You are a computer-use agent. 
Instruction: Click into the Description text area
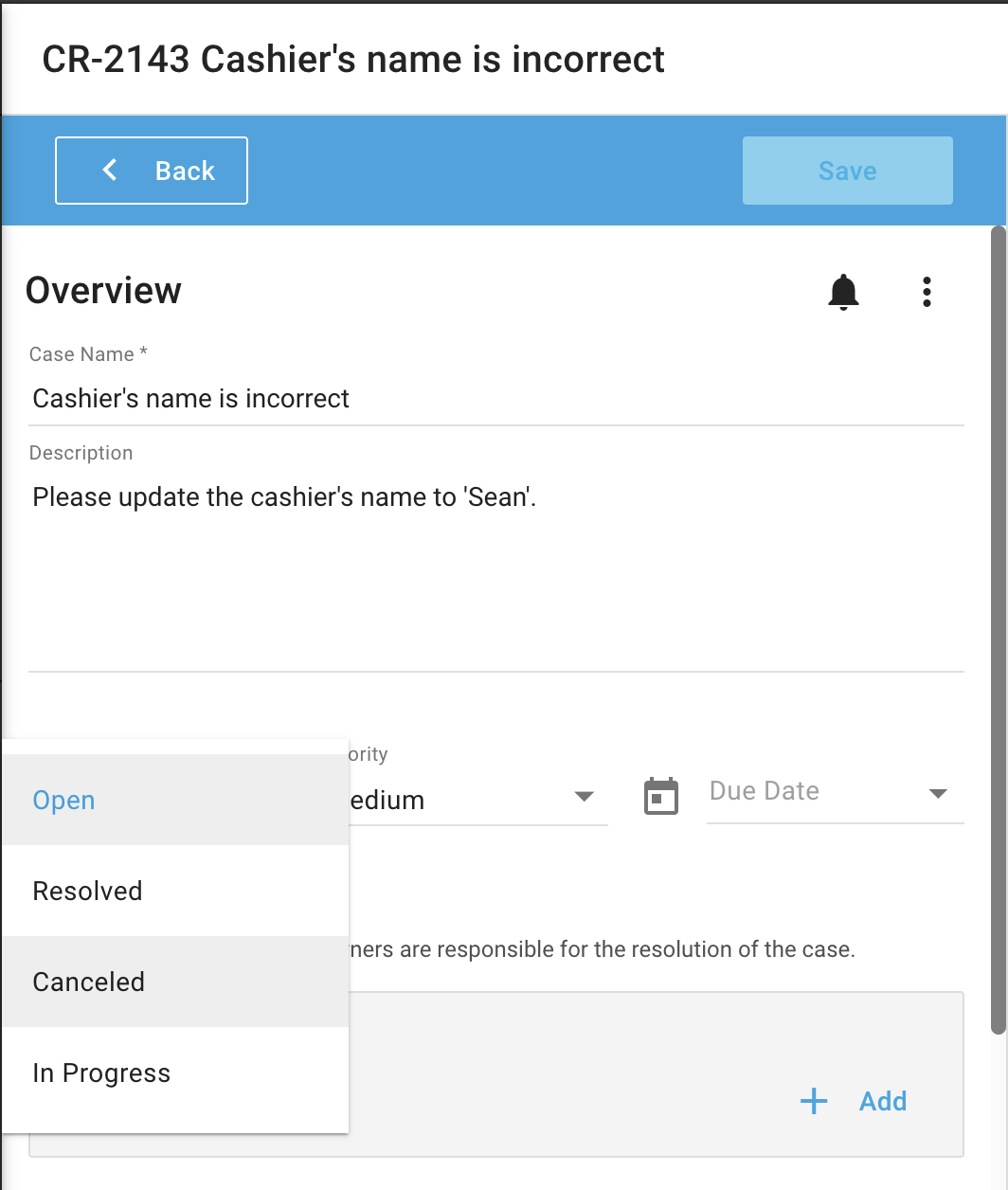pyautogui.click(x=496, y=570)
